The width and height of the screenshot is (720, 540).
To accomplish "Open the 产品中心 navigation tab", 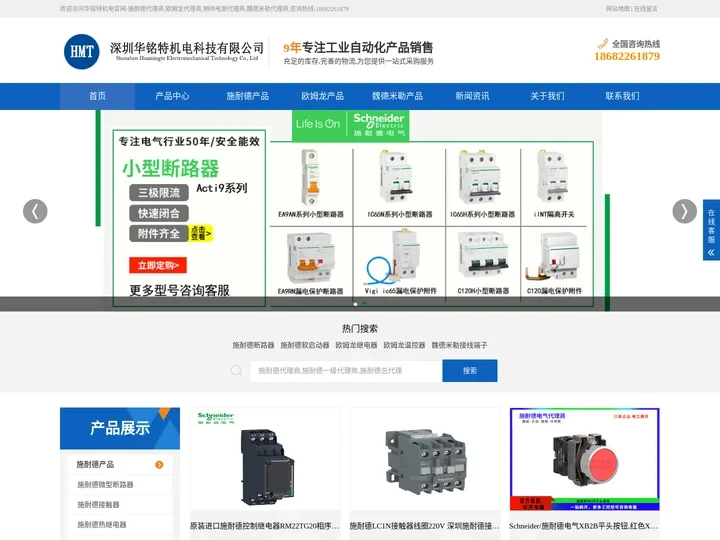I will tap(172, 96).
